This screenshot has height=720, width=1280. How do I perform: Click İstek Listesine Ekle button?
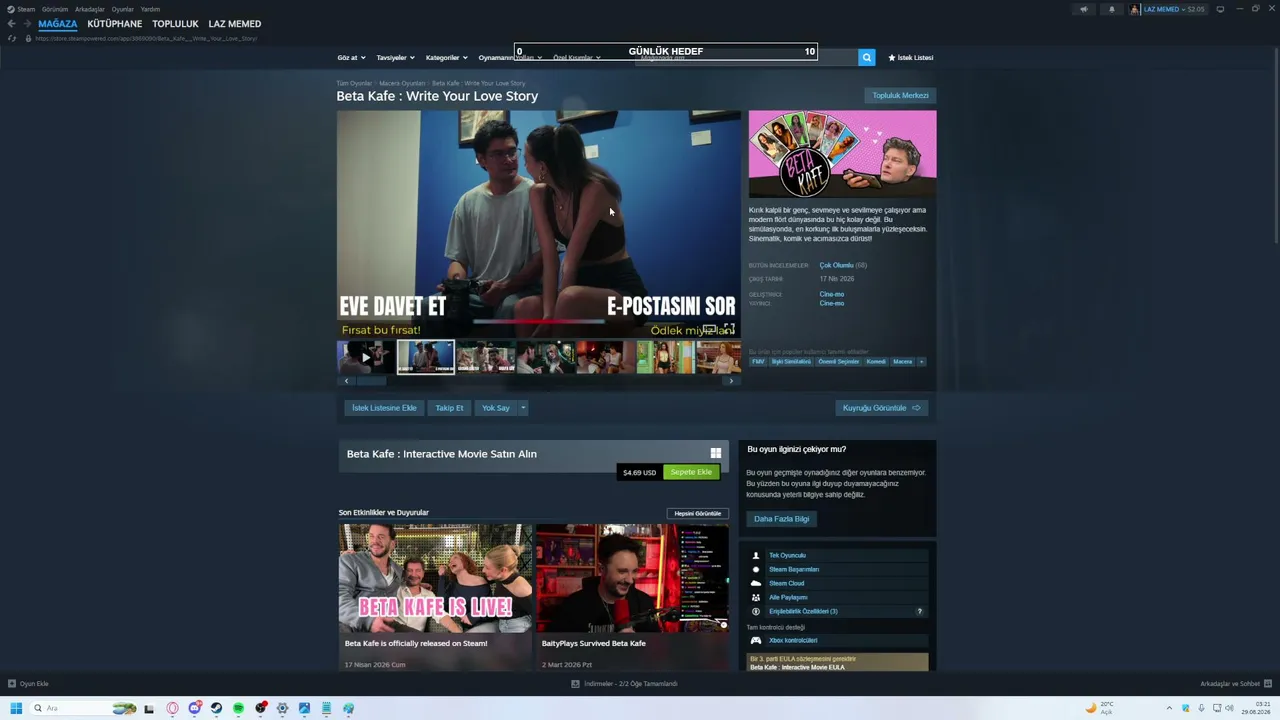tap(384, 408)
